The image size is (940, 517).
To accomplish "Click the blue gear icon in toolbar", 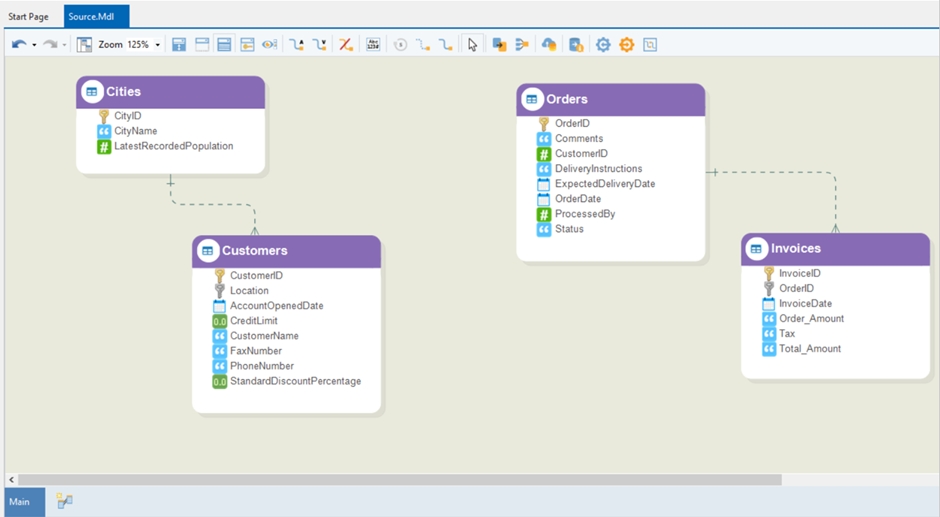I will click(603, 45).
